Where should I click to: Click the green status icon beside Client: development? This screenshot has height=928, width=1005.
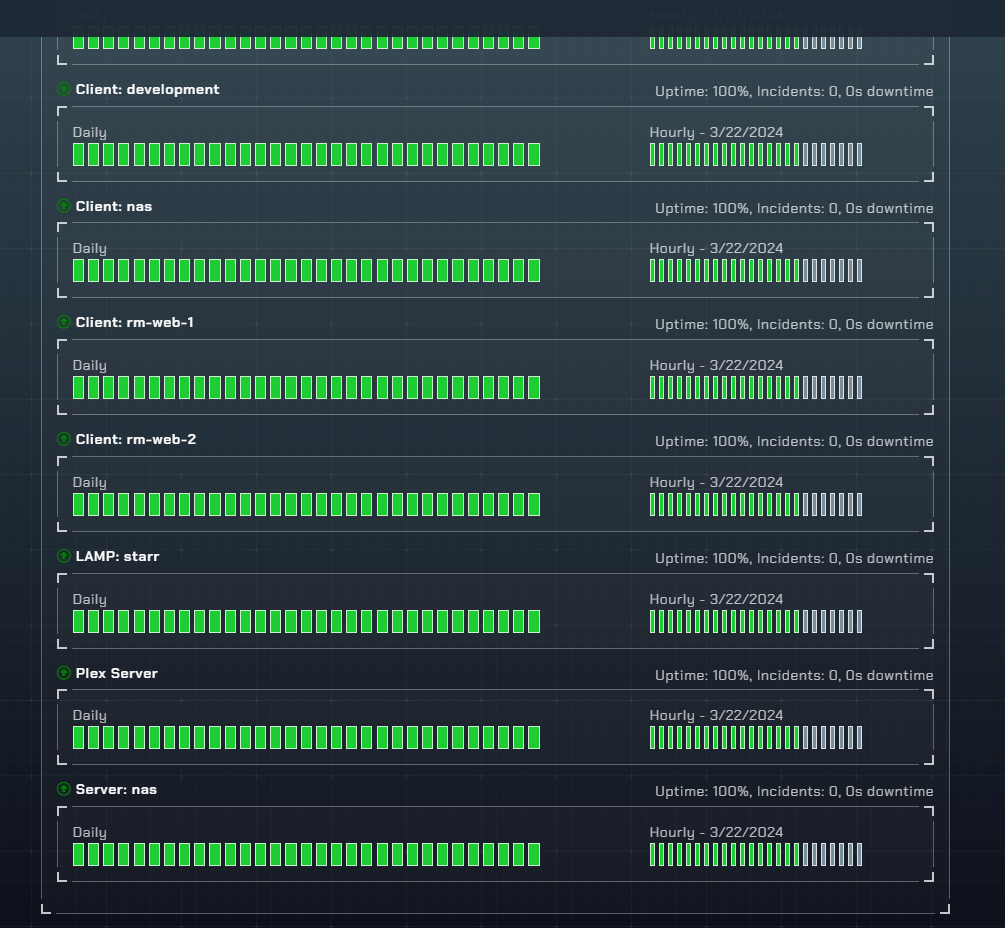click(x=64, y=89)
